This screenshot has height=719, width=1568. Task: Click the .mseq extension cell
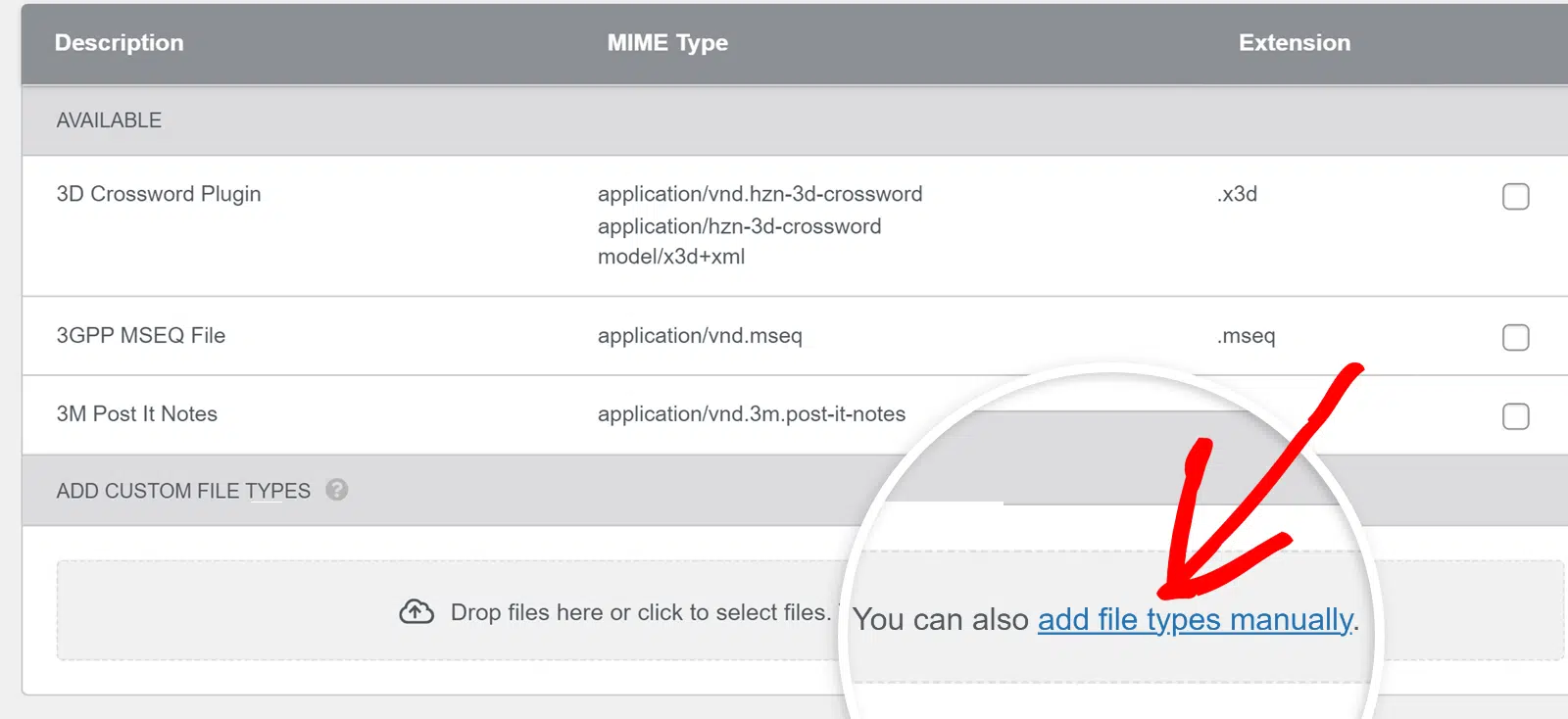click(x=1246, y=336)
